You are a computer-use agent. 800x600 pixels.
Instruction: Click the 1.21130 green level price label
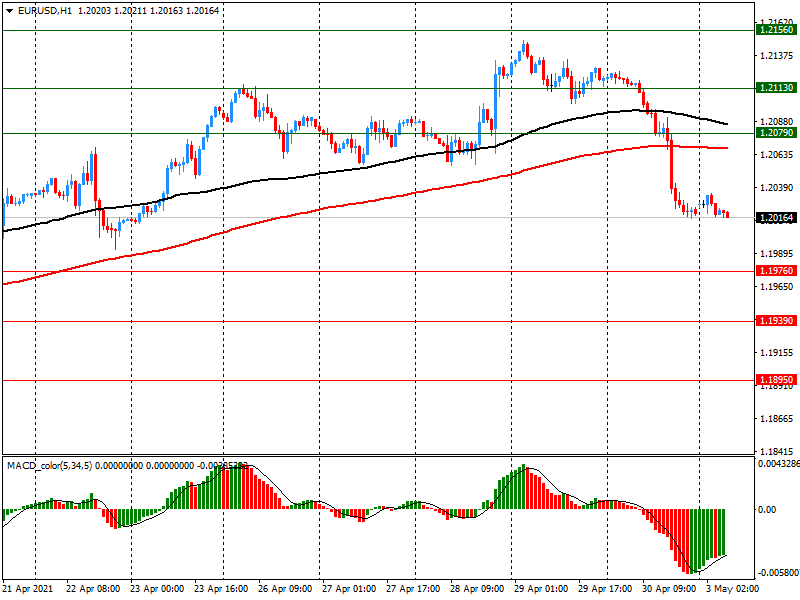[x=777, y=88]
